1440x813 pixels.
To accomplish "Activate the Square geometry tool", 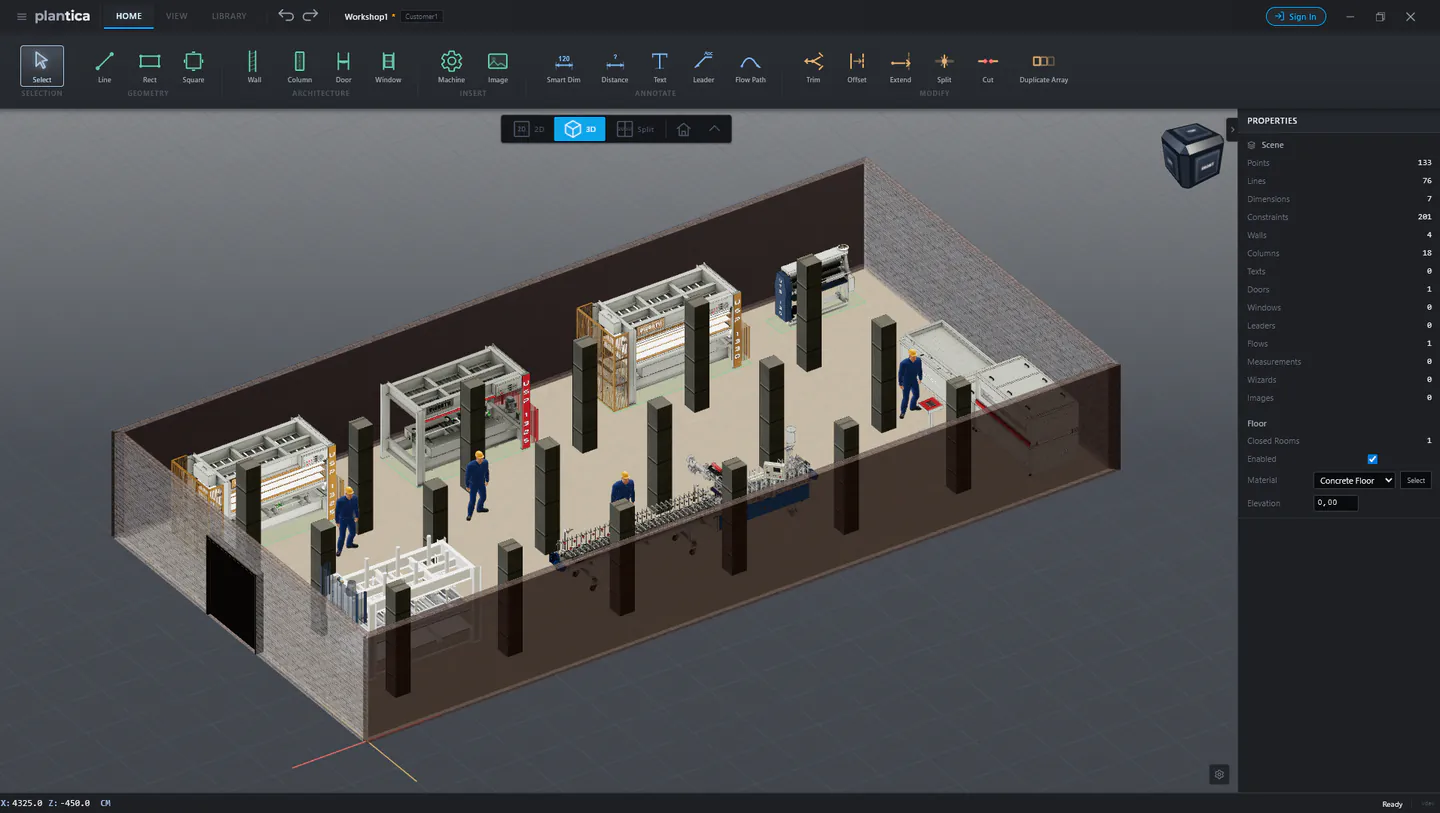I will (193, 66).
